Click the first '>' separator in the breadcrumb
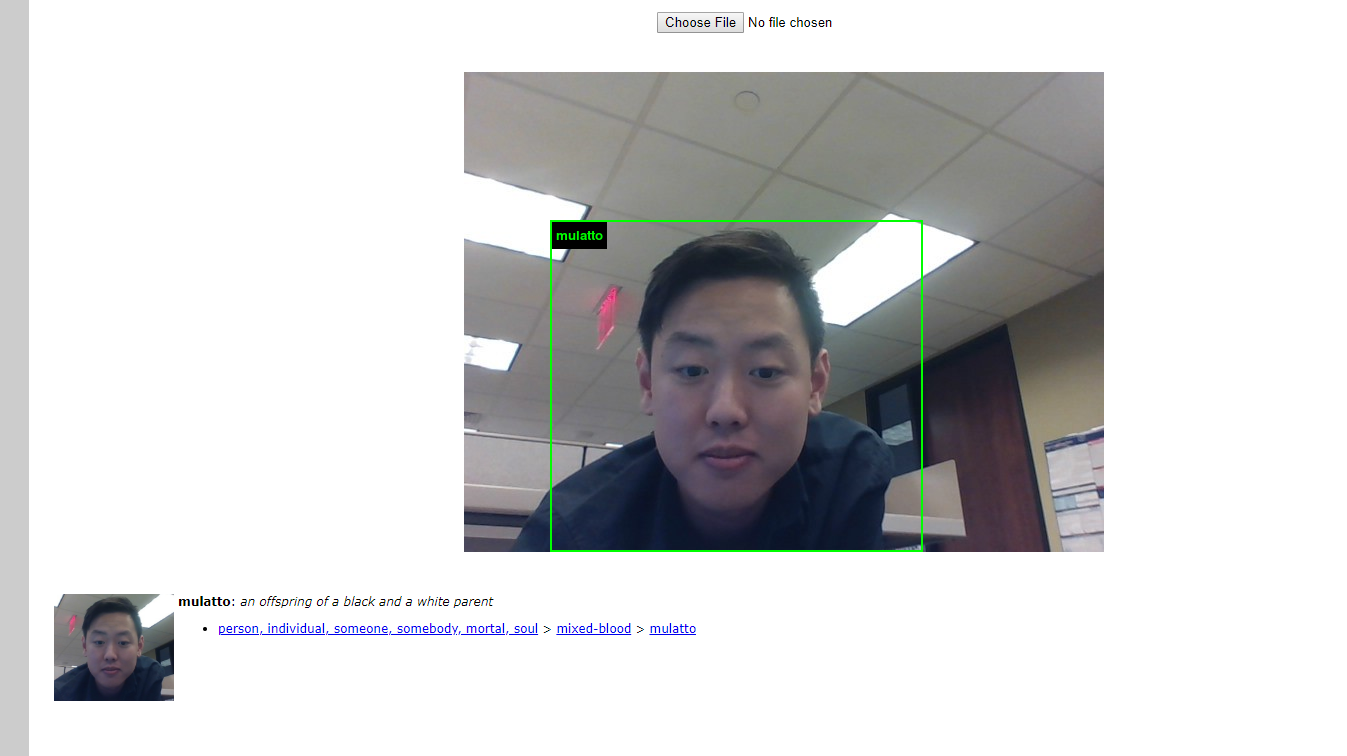The image size is (1347, 756). [547, 629]
